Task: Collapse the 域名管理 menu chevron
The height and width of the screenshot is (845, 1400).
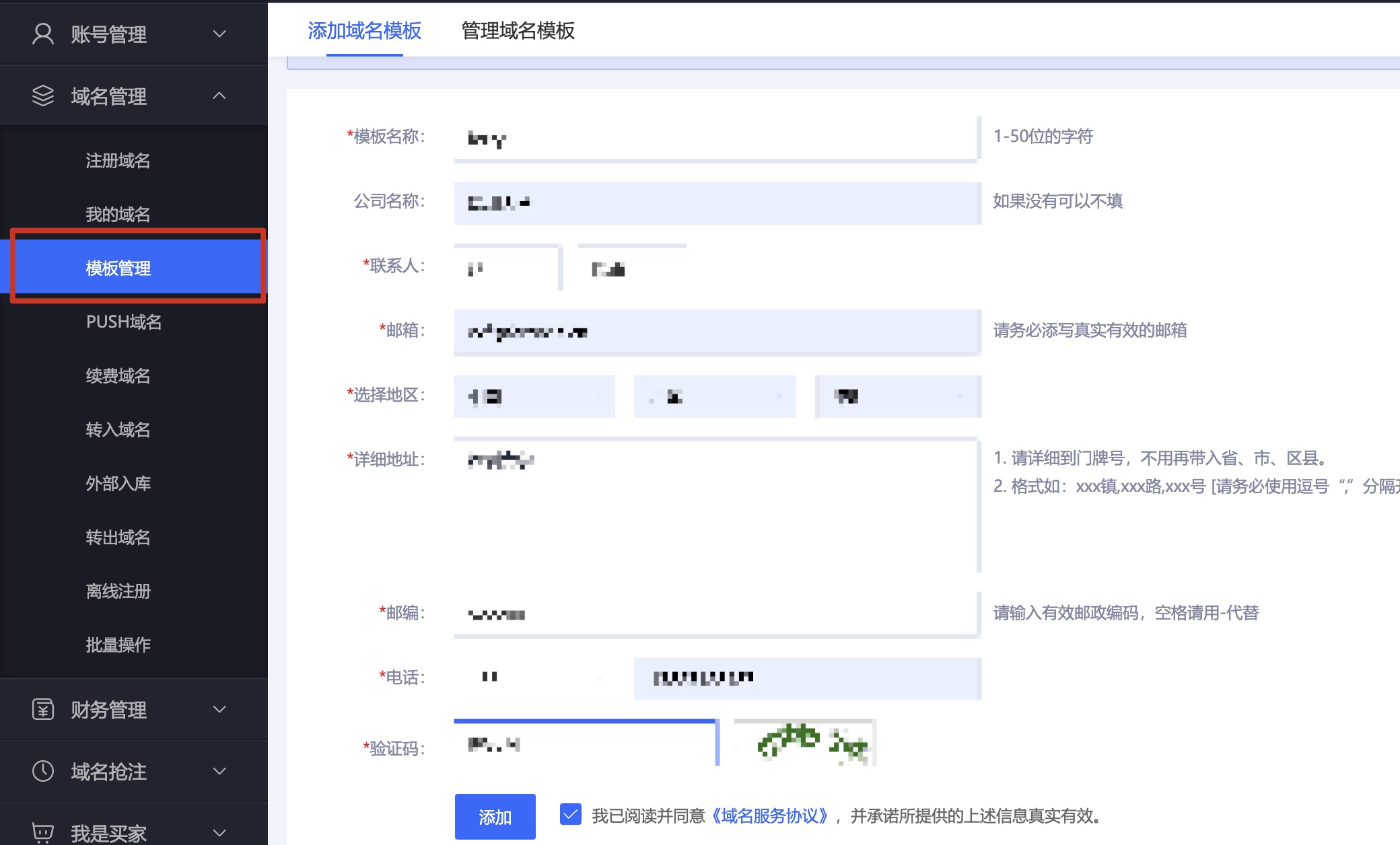Action: (x=219, y=96)
